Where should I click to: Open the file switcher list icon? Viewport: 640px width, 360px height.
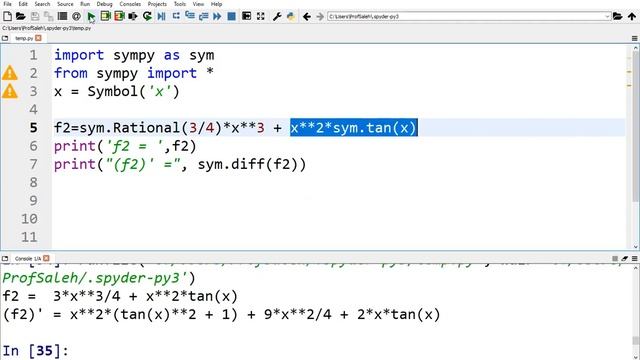62,16
